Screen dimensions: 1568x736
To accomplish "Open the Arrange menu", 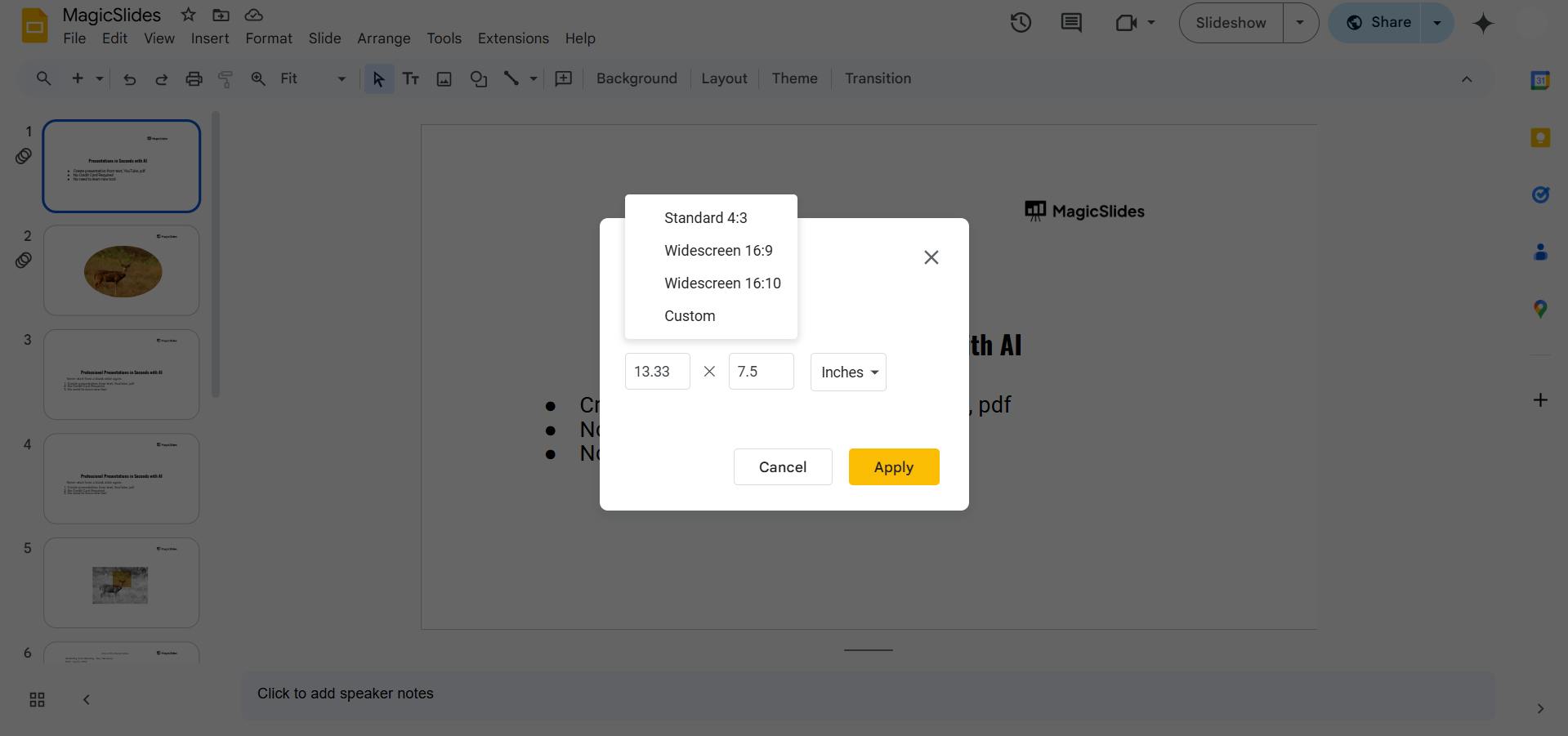I will [x=384, y=38].
